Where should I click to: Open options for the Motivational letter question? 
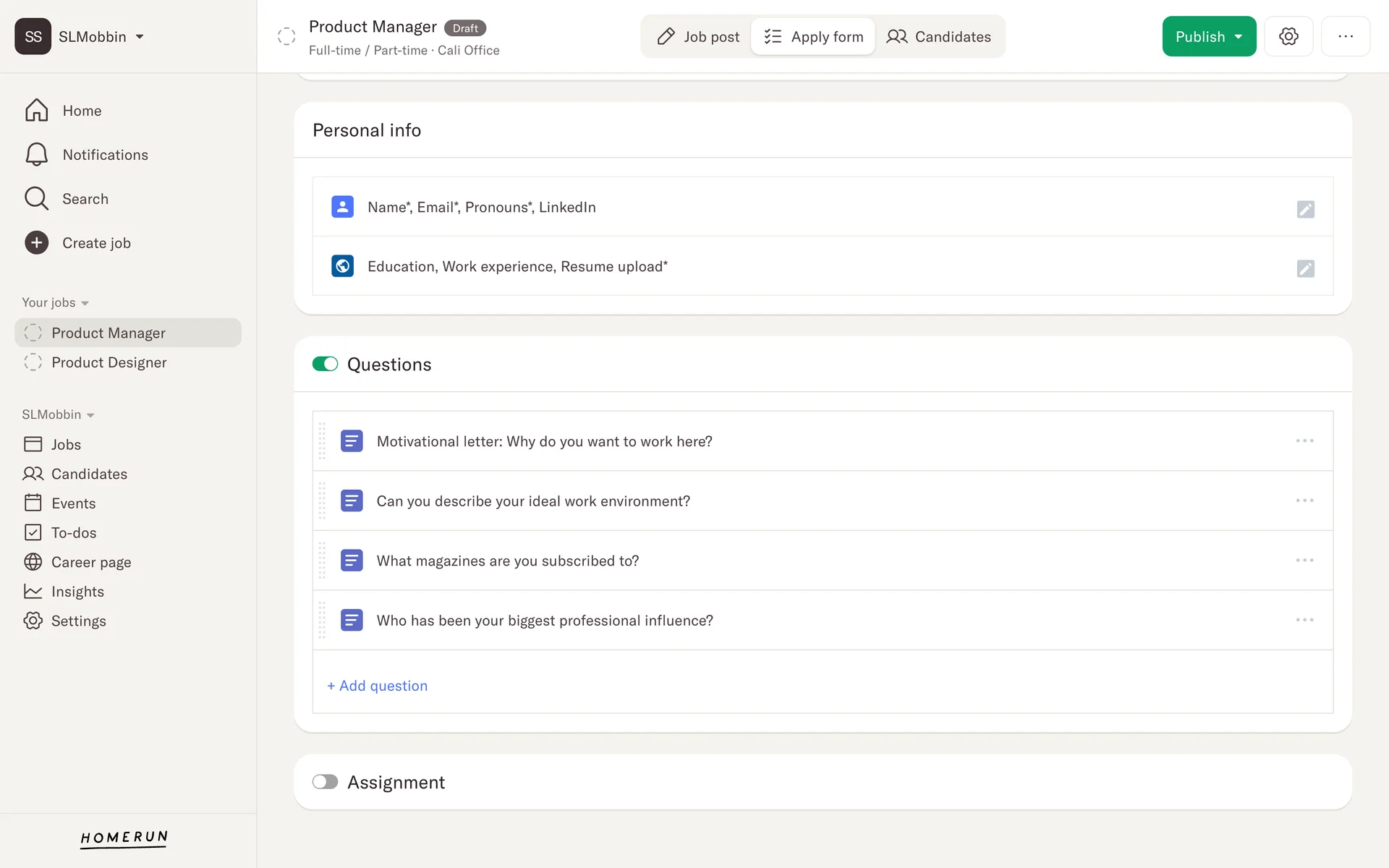1304,441
